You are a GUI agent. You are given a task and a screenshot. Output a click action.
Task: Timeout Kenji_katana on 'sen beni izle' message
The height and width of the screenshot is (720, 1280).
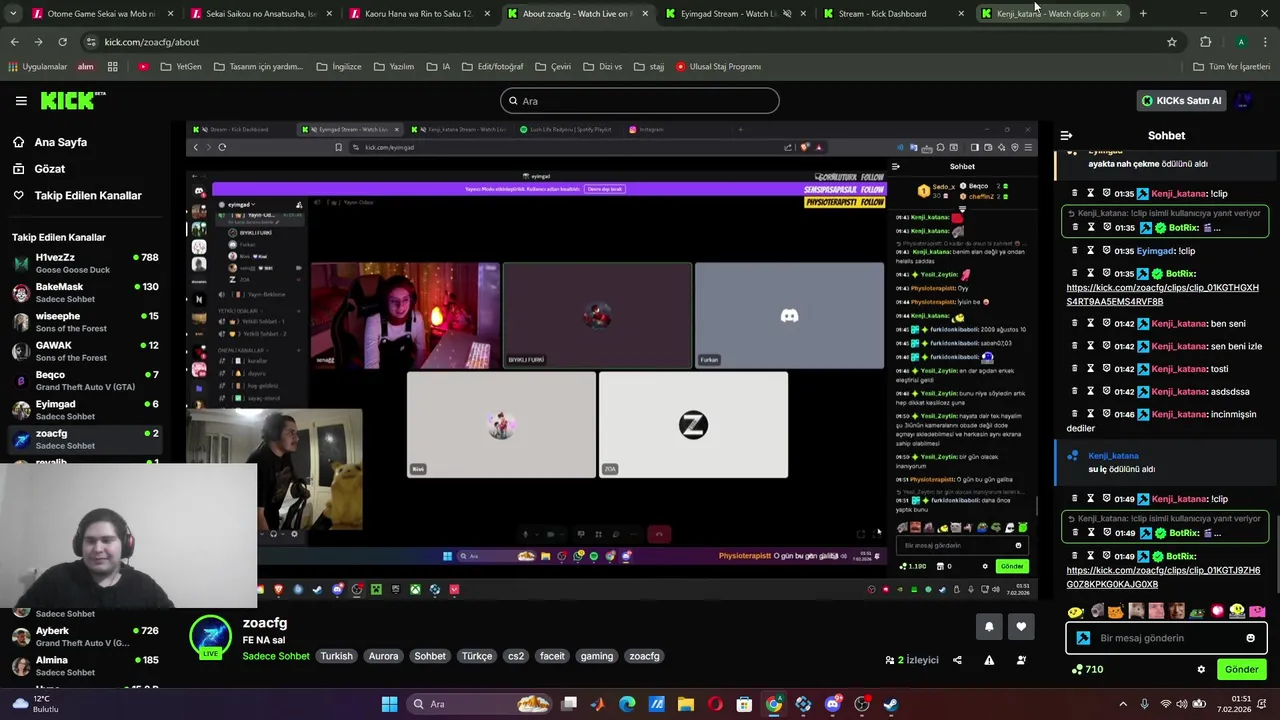click(1091, 346)
